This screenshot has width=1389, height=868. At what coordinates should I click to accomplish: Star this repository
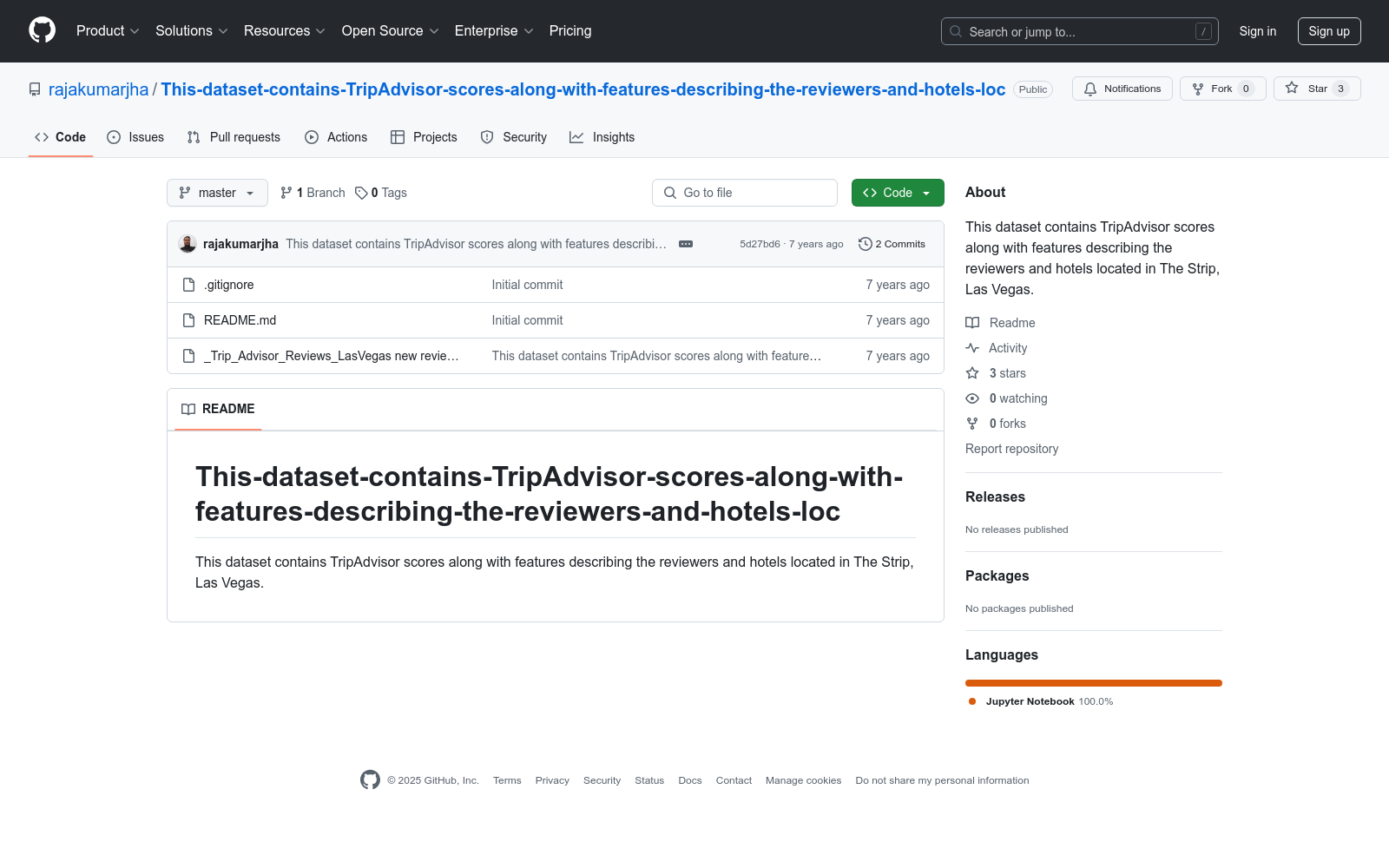pyautogui.click(x=1317, y=89)
